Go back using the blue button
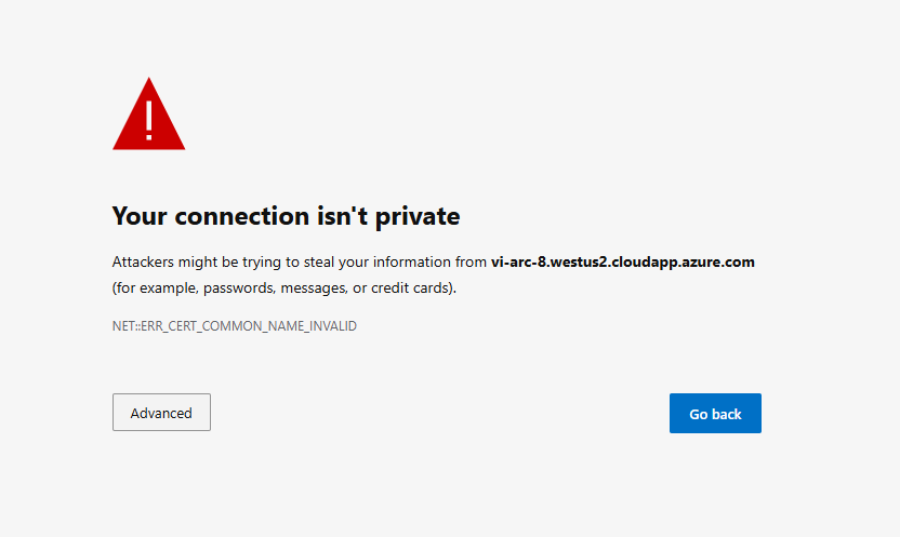 pyautogui.click(x=715, y=413)
